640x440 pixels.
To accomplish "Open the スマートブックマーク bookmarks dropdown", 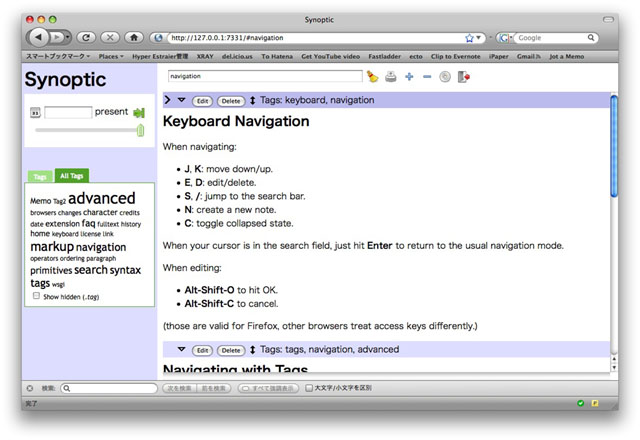I will click(58, 56).
